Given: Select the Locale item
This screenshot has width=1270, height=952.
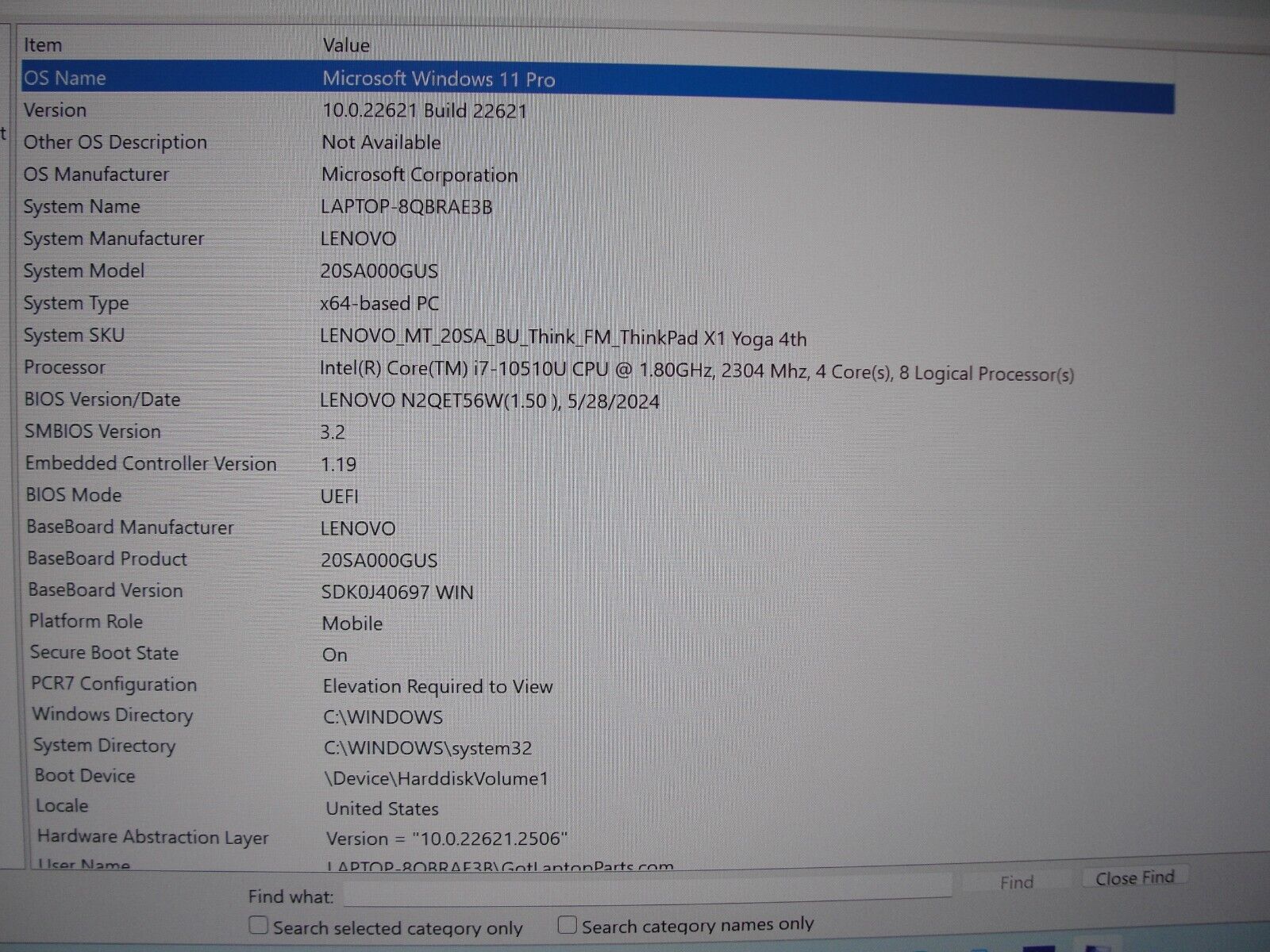Looking at the screenshot, I should click(62, 806).
